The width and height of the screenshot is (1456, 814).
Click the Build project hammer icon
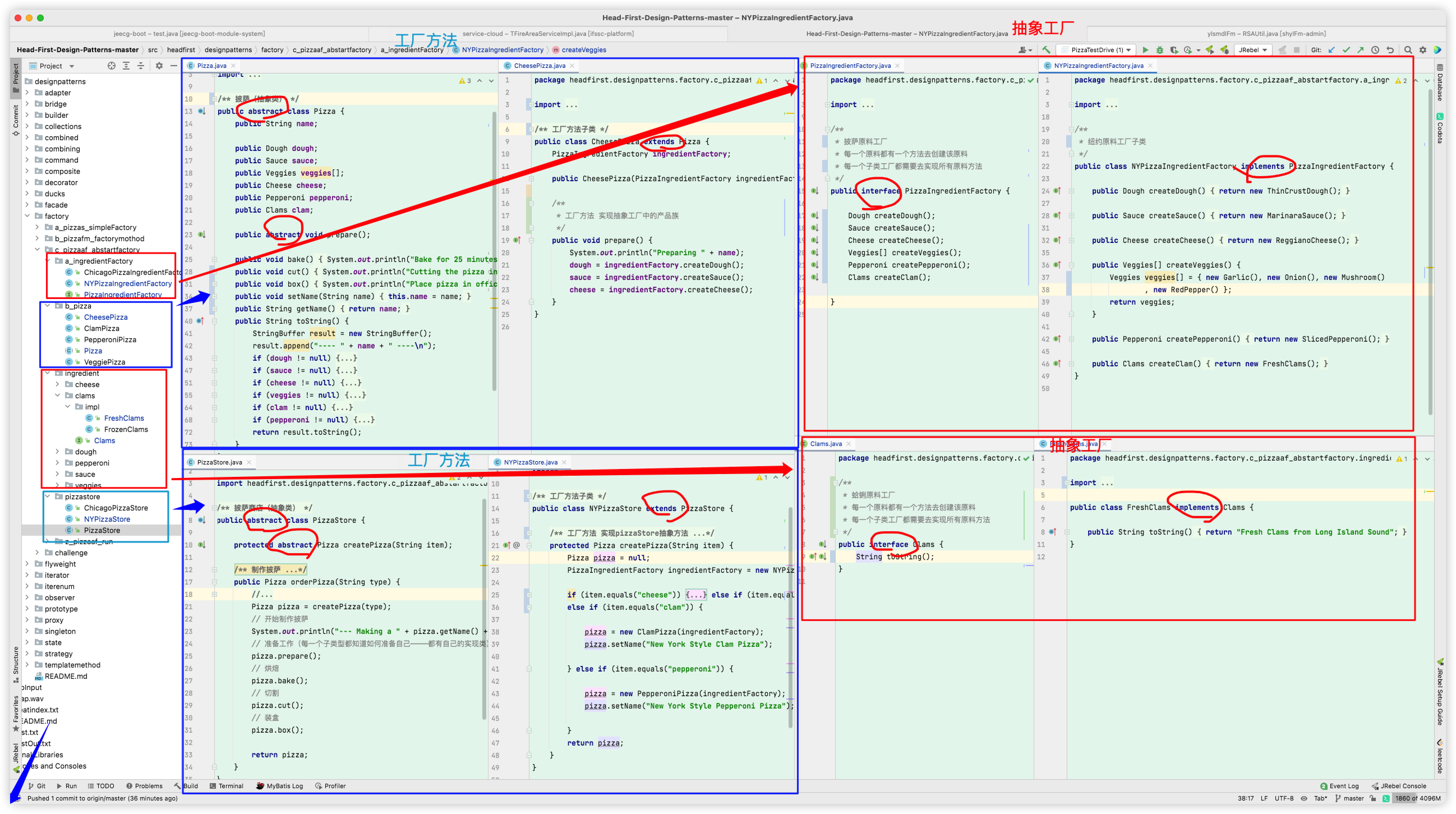(x=1046, y=50)
